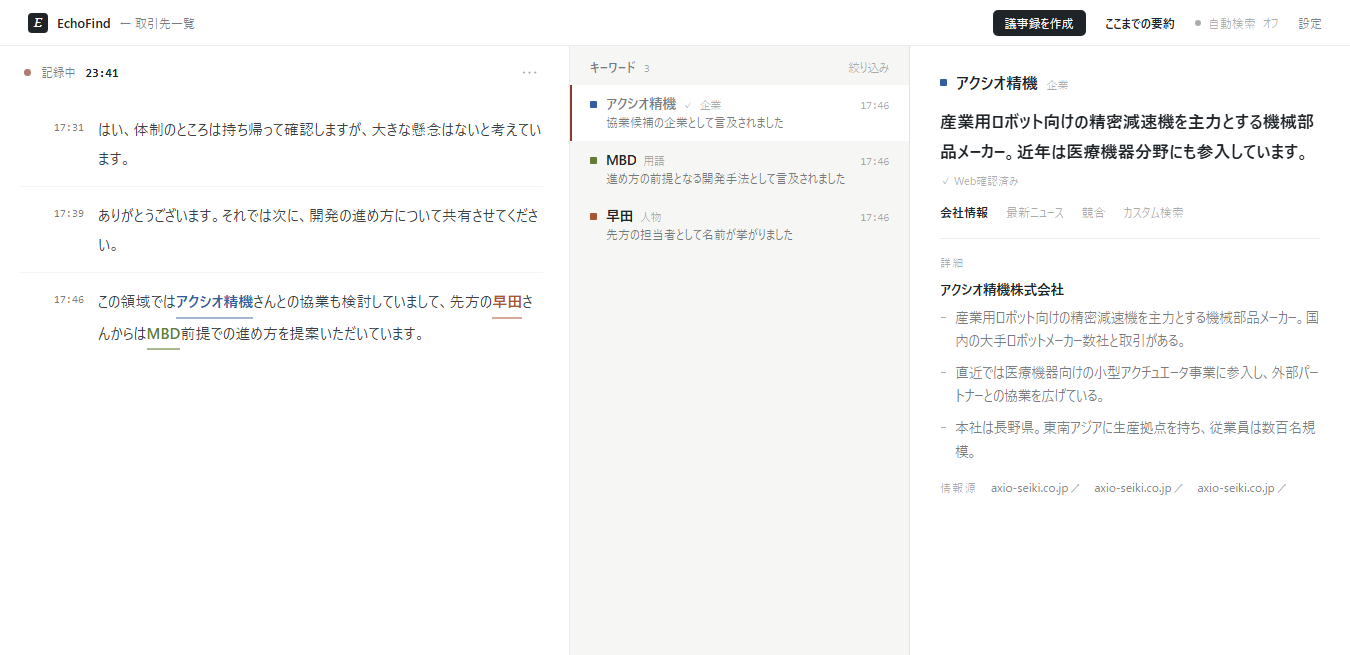The width and height of the screenshot is (1350, 655).
Task: Click 議事録を作成 button
Action: coord(1039,23)
